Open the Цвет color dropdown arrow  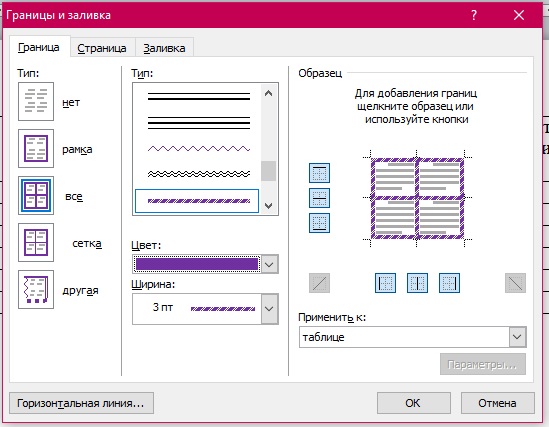coord(269,264)
